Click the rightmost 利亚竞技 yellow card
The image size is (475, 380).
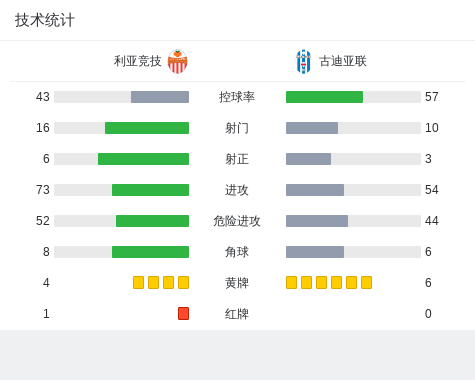coord(183,283)
